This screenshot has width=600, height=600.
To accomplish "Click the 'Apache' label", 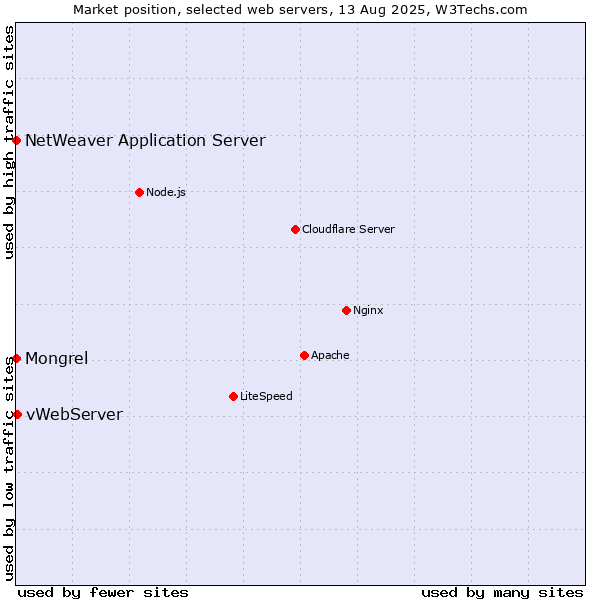I will point(330,355).
